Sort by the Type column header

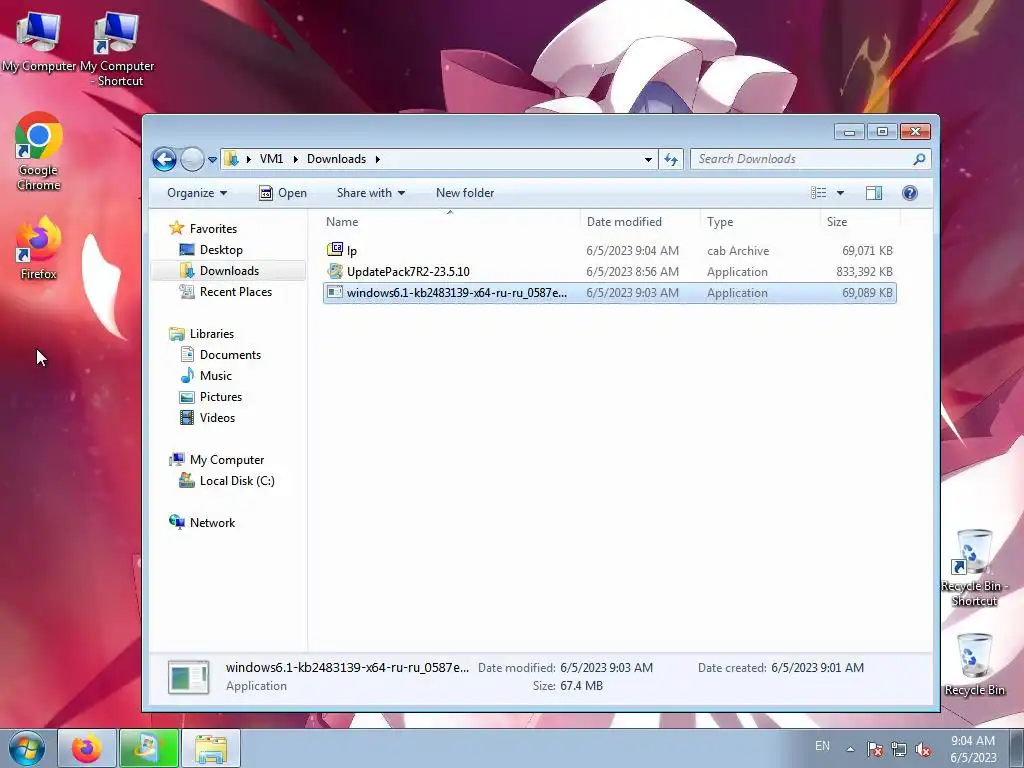(x=760, y=221)
